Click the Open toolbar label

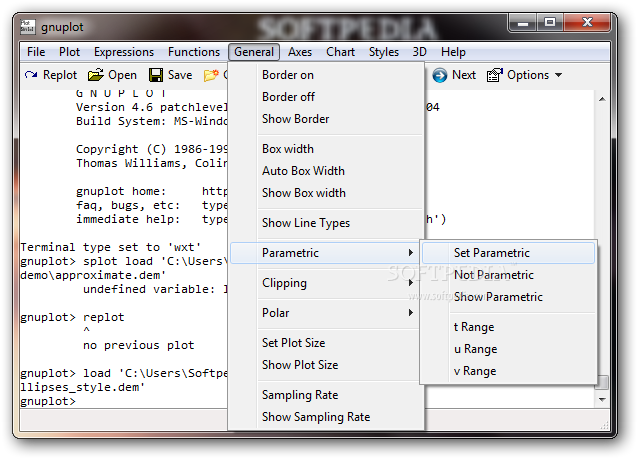[x=122, y=75]
